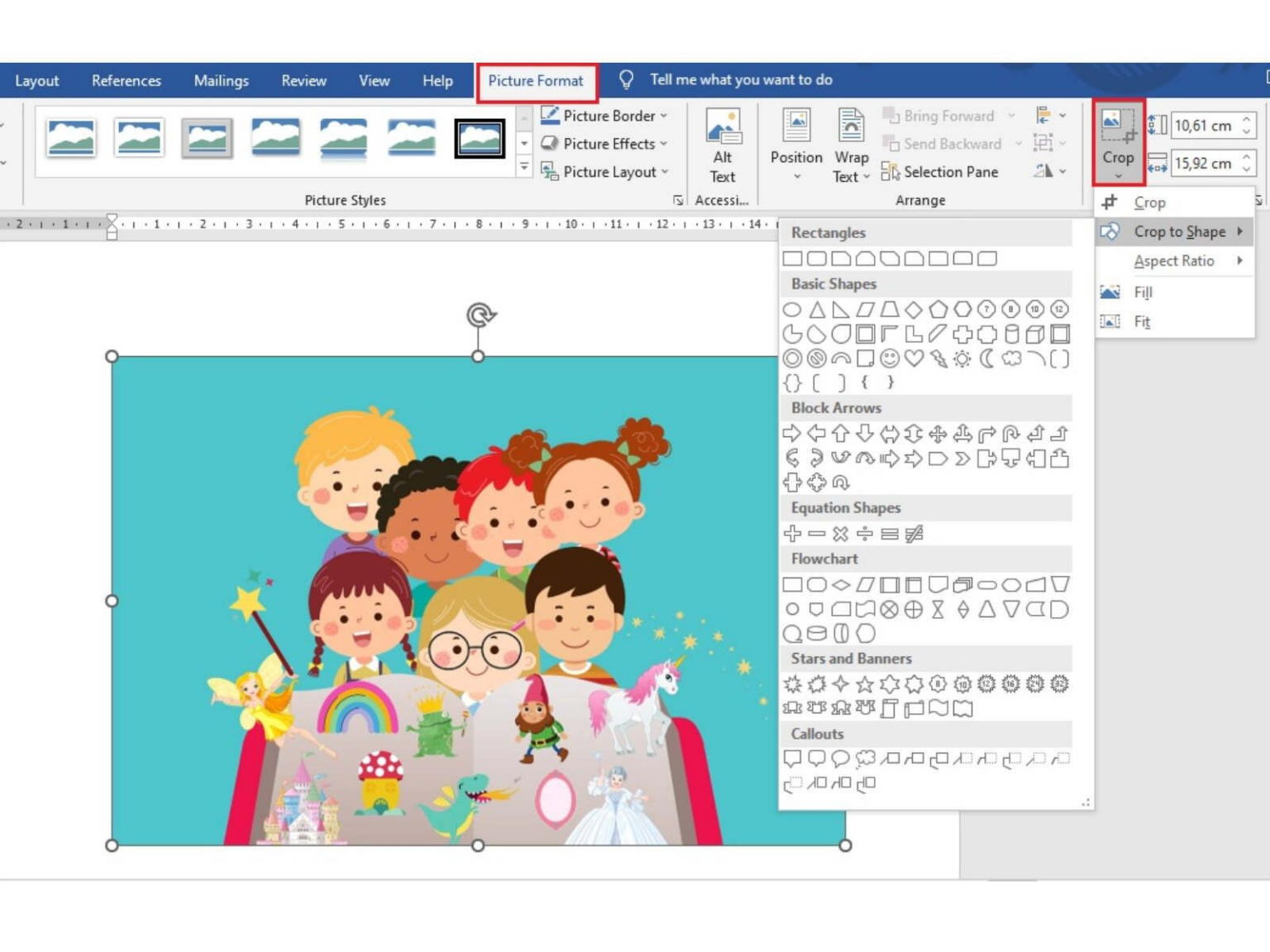This screenshot has width=1270, height=952.
Task: Open the View tab
Action: [374, 81]
